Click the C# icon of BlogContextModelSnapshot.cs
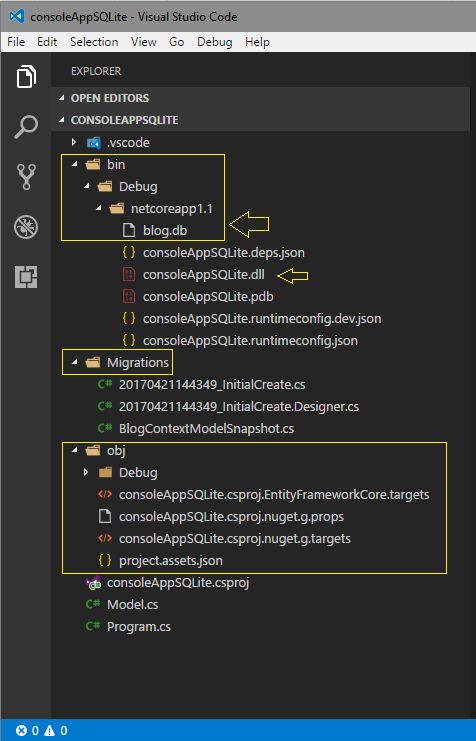476x741 pixels. coord(105,428)
